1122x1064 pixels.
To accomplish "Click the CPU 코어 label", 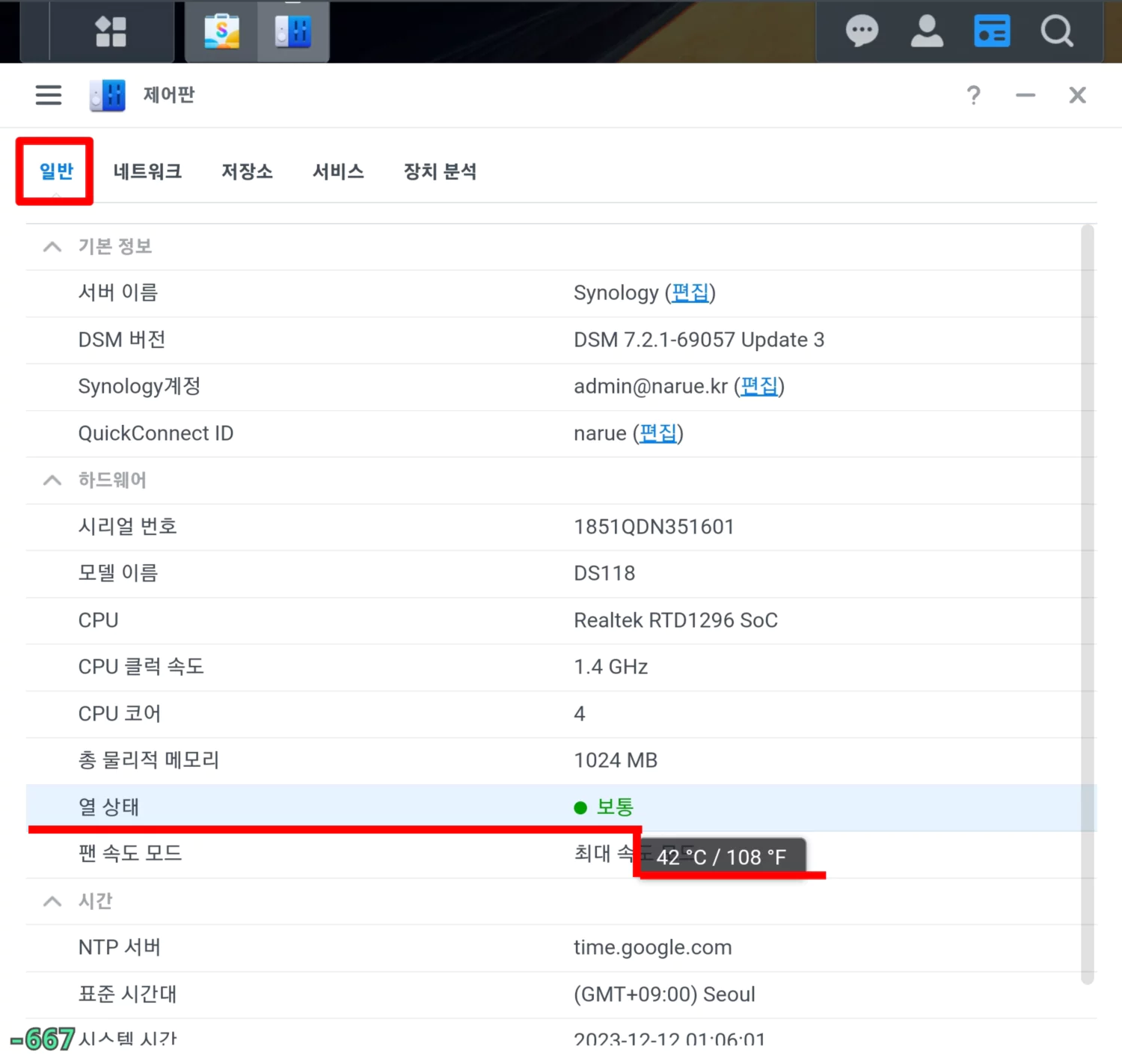I will (x=120, y=714).
